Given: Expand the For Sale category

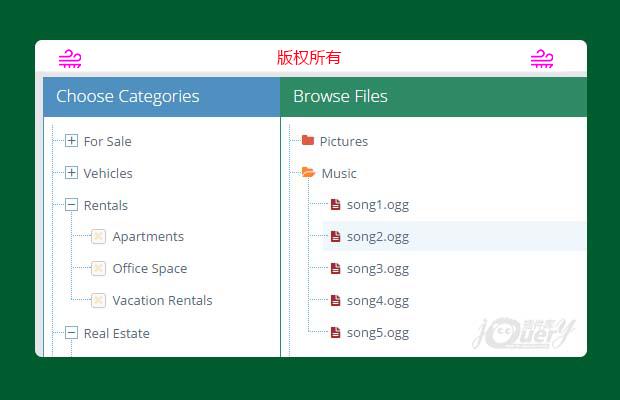Looking at the screenshot, I should click(71, 141).
